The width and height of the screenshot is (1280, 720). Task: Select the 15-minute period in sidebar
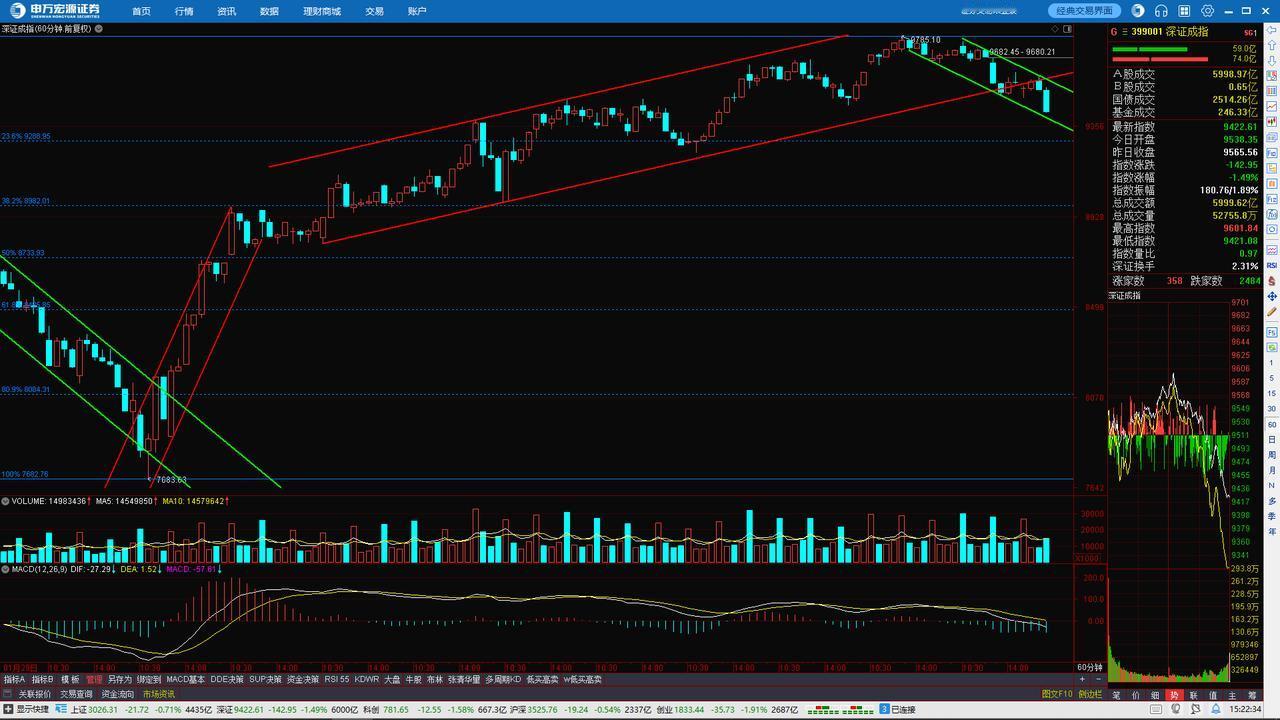point(1271,394)
